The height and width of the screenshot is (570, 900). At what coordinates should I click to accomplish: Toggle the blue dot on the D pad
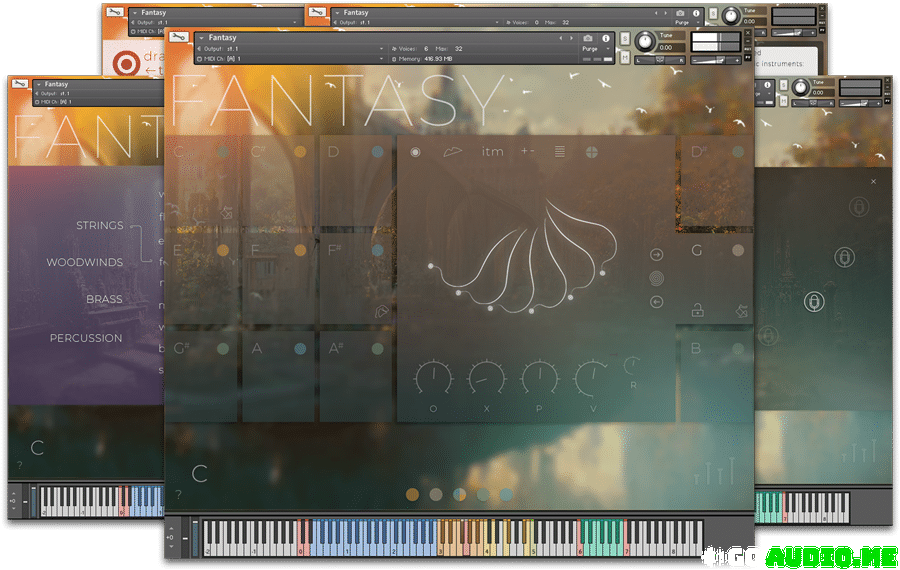click(377, 152)
